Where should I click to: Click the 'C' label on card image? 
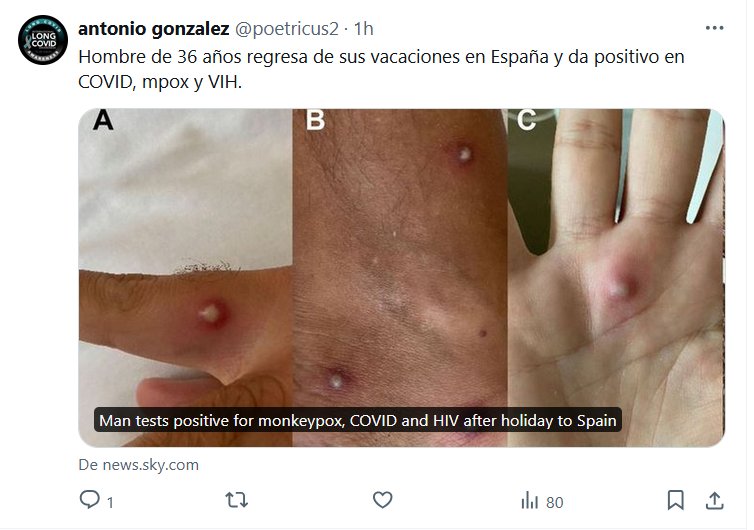[x=526, y=120]
